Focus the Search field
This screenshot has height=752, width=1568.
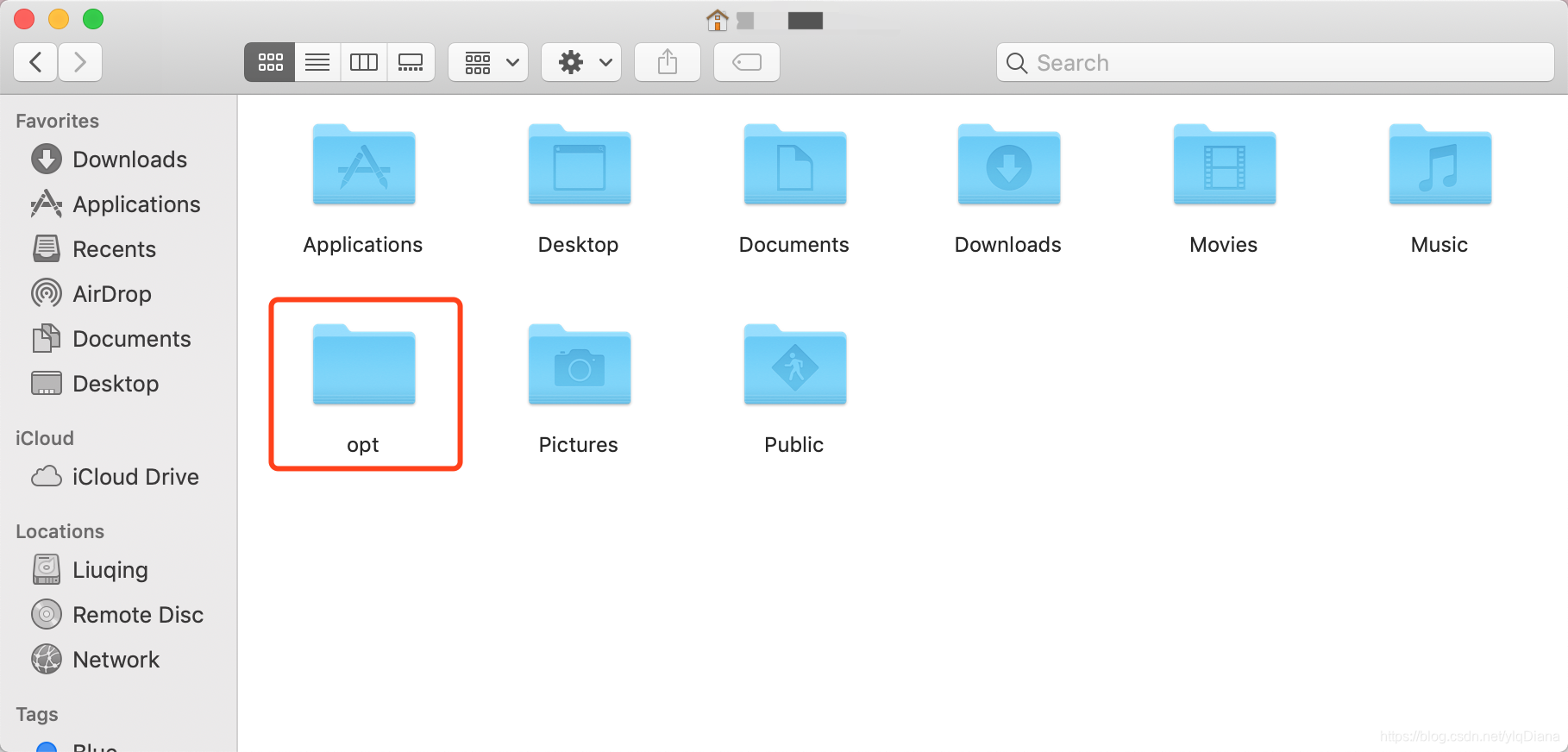(x=1276, y=62)
